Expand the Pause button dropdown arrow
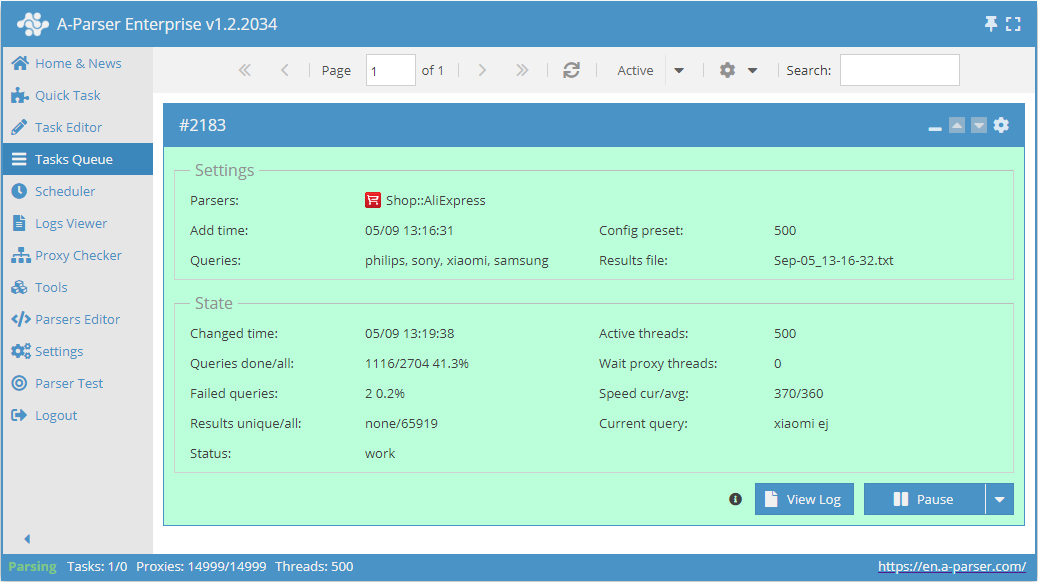Screen dimensions: 1038x582 tap(1000, 499)
